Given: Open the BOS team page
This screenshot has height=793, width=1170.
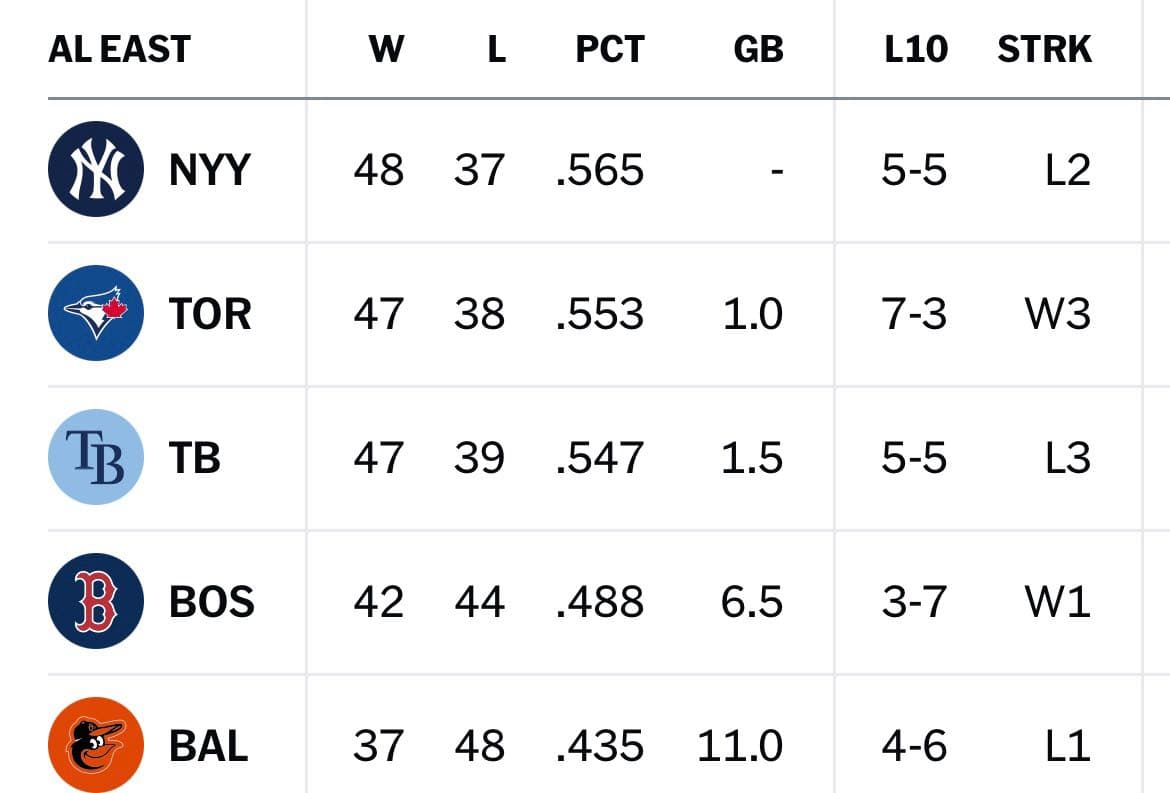Looking at the screenshot, I should click(211, 602).
